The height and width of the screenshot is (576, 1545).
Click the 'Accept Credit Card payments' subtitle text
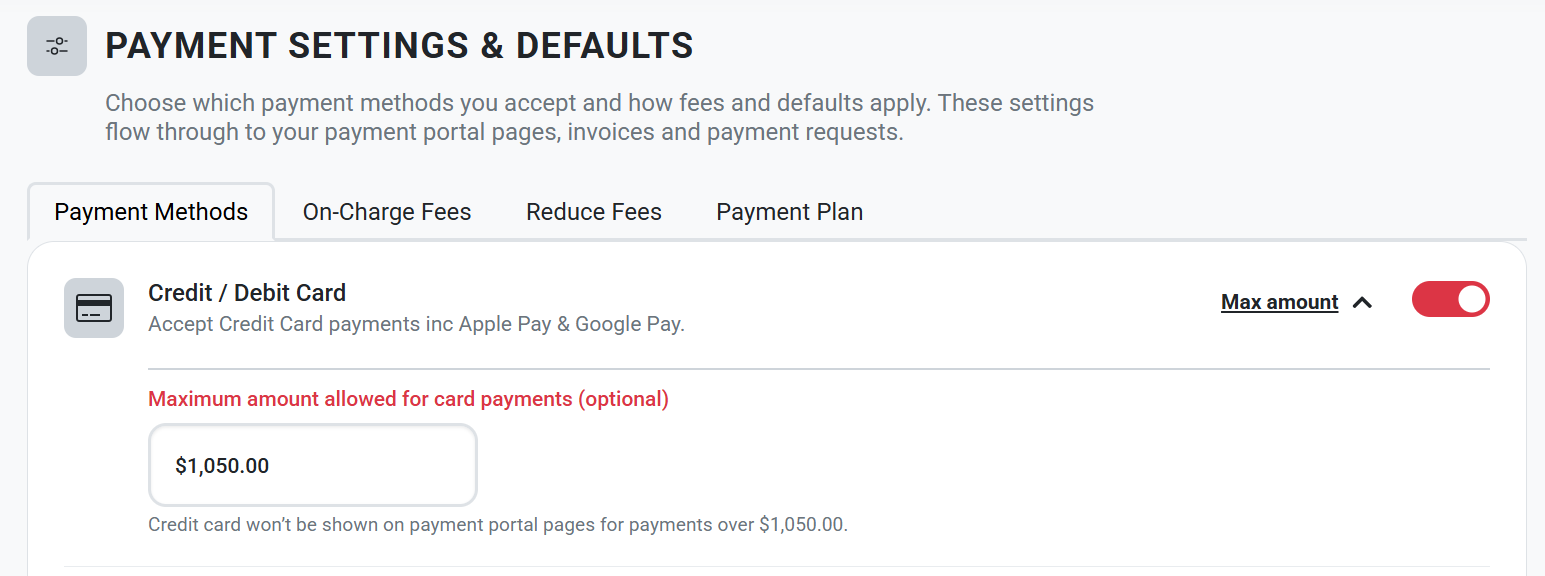[416, 325]
